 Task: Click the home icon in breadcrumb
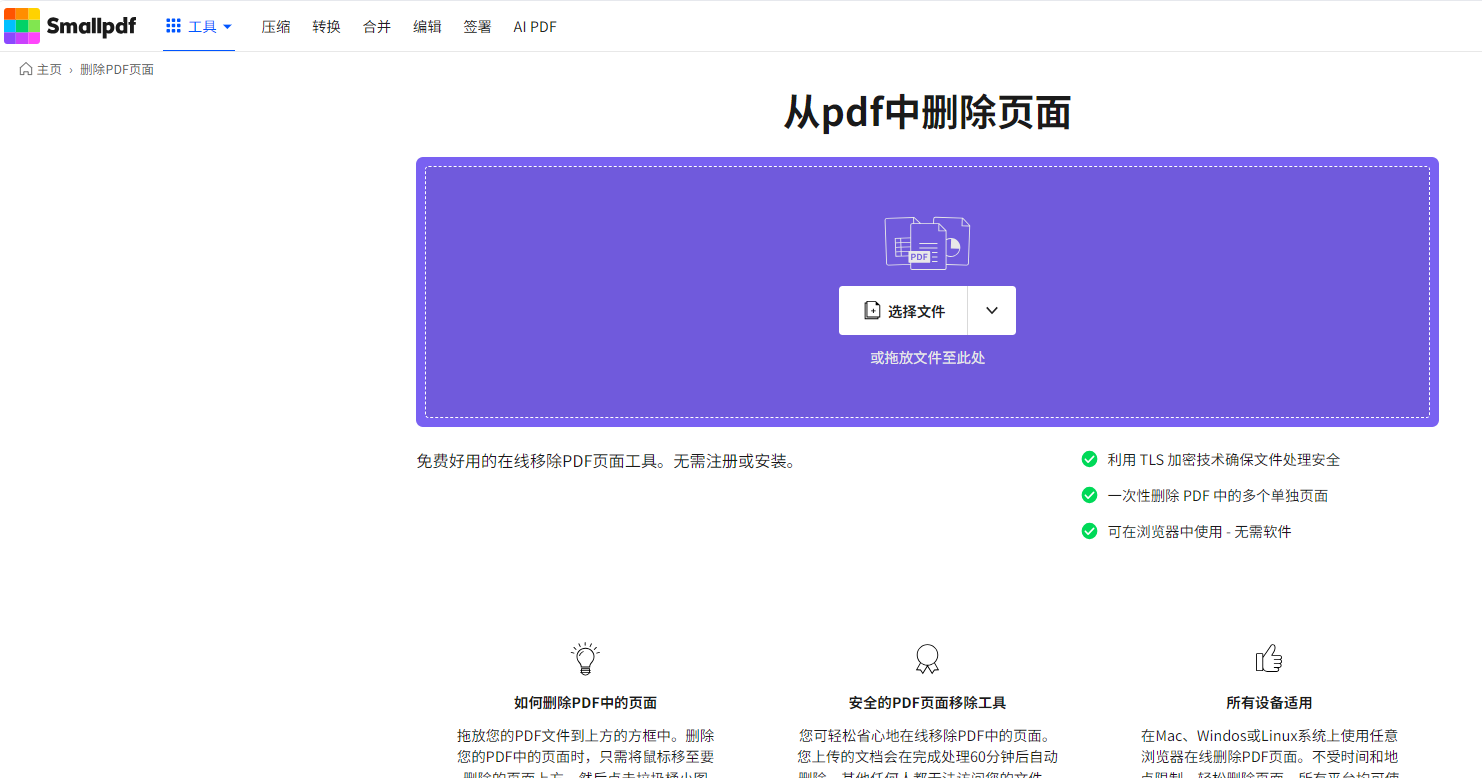tap(26, 69)
